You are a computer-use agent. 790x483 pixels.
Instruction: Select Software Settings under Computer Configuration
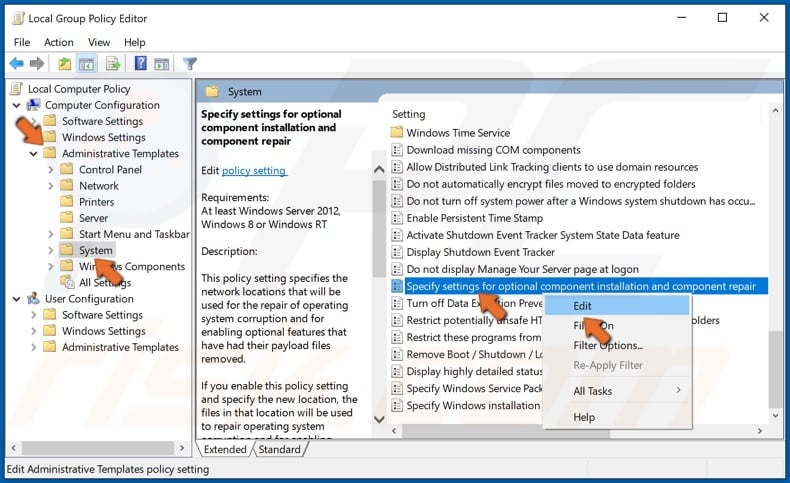tap(102, 121)
